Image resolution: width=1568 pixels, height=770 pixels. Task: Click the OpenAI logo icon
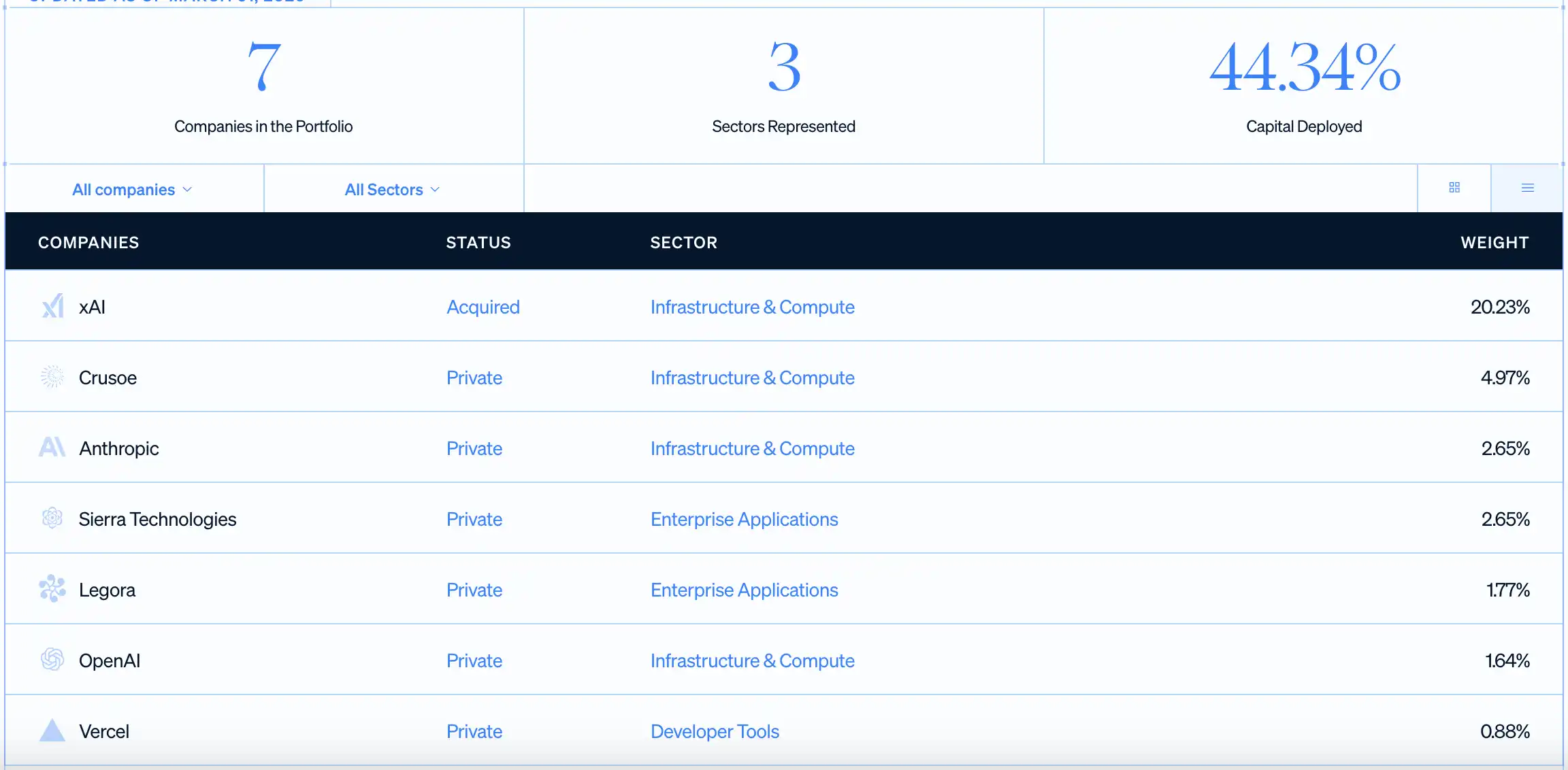point(52,660)
